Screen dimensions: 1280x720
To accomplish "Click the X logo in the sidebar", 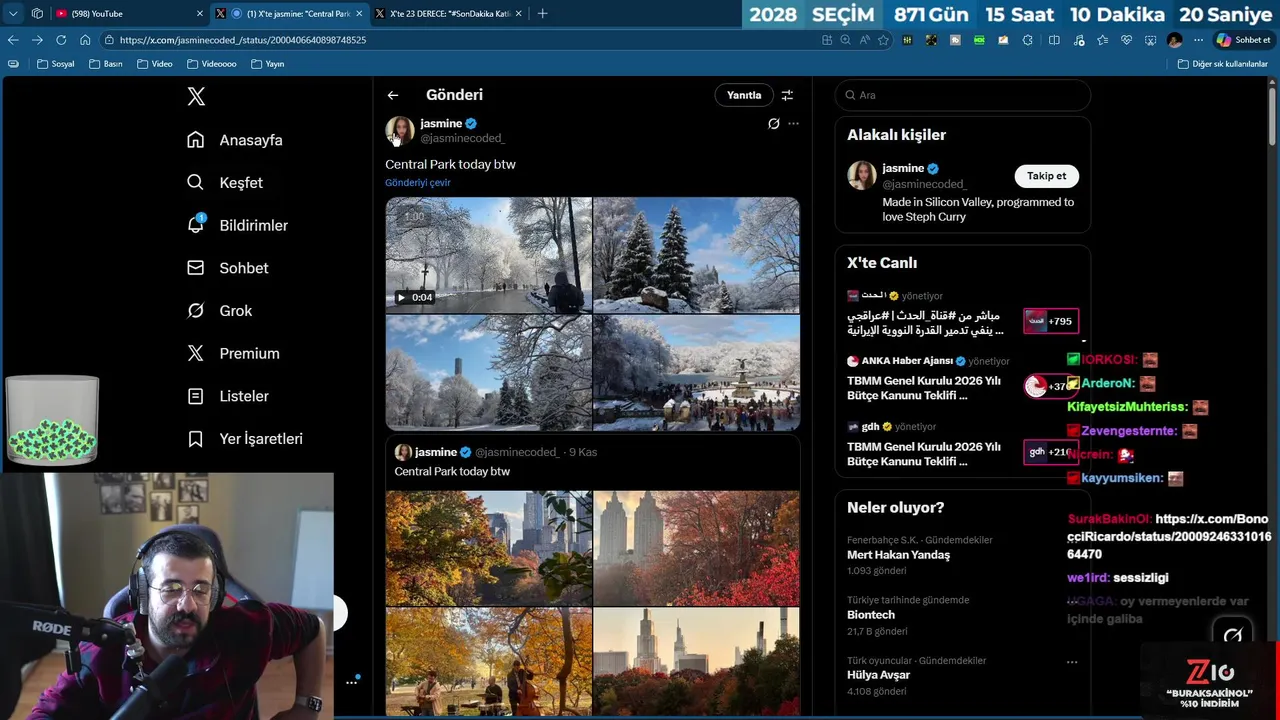I will 196,96.
